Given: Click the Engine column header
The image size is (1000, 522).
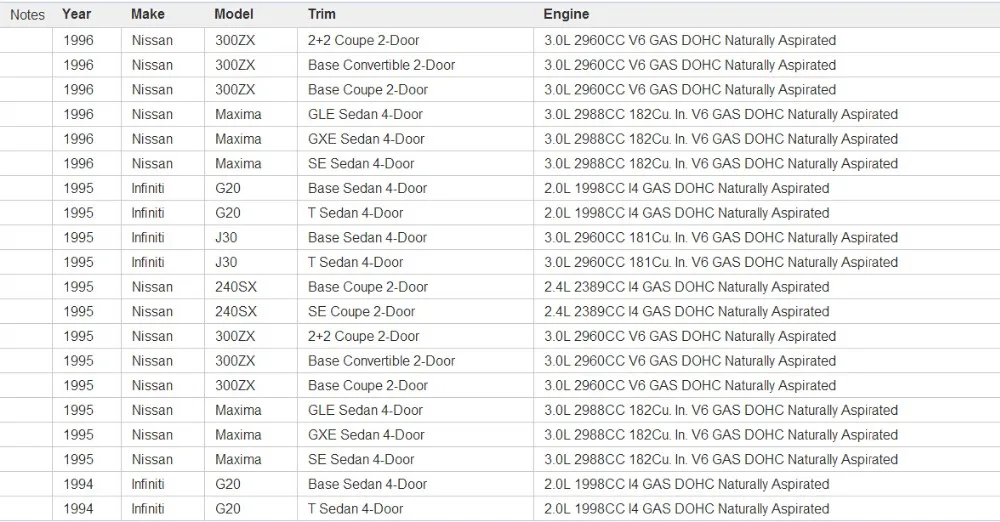Looking at the screenshot, I should pyautogui.click(x=566, y=14).
